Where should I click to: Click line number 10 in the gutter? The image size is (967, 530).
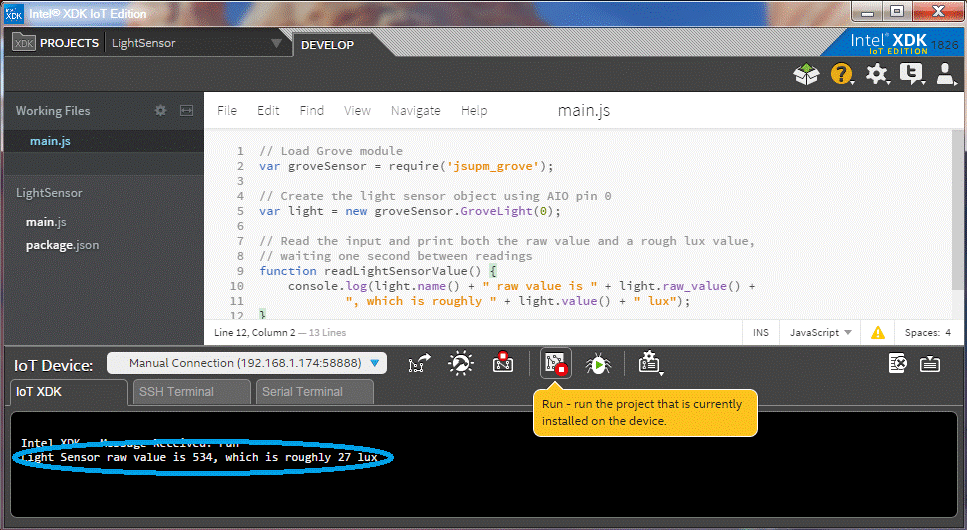[x=237, y=286]
